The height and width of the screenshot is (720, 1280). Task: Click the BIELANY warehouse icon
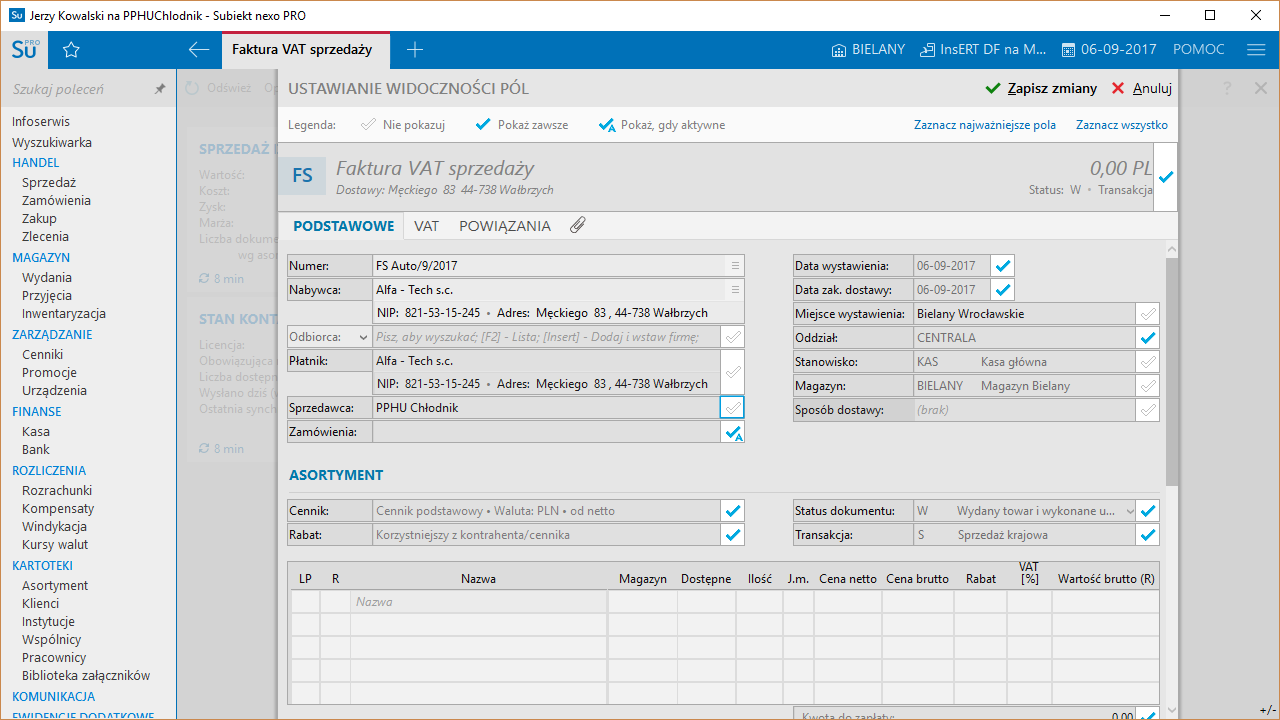(838, 50)
